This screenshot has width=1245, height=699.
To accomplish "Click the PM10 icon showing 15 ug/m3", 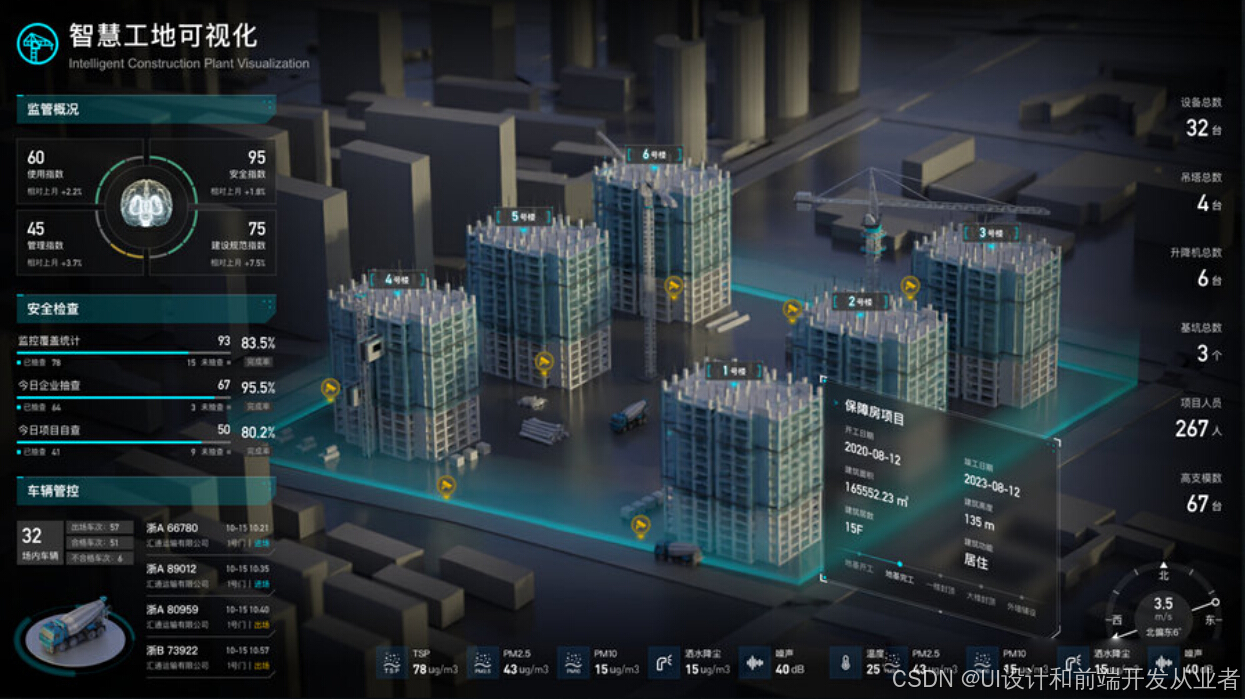I will pyautogui.click(x=574, y=661).
